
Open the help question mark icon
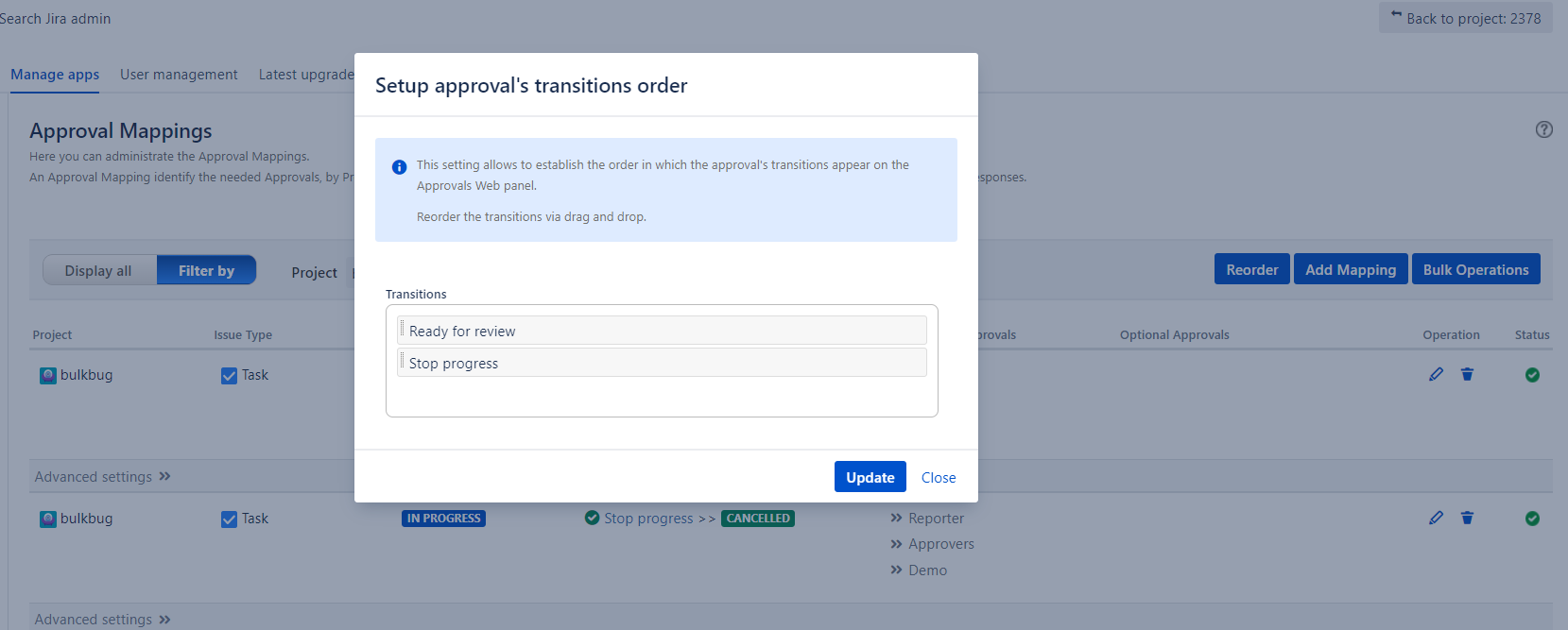1544,130
